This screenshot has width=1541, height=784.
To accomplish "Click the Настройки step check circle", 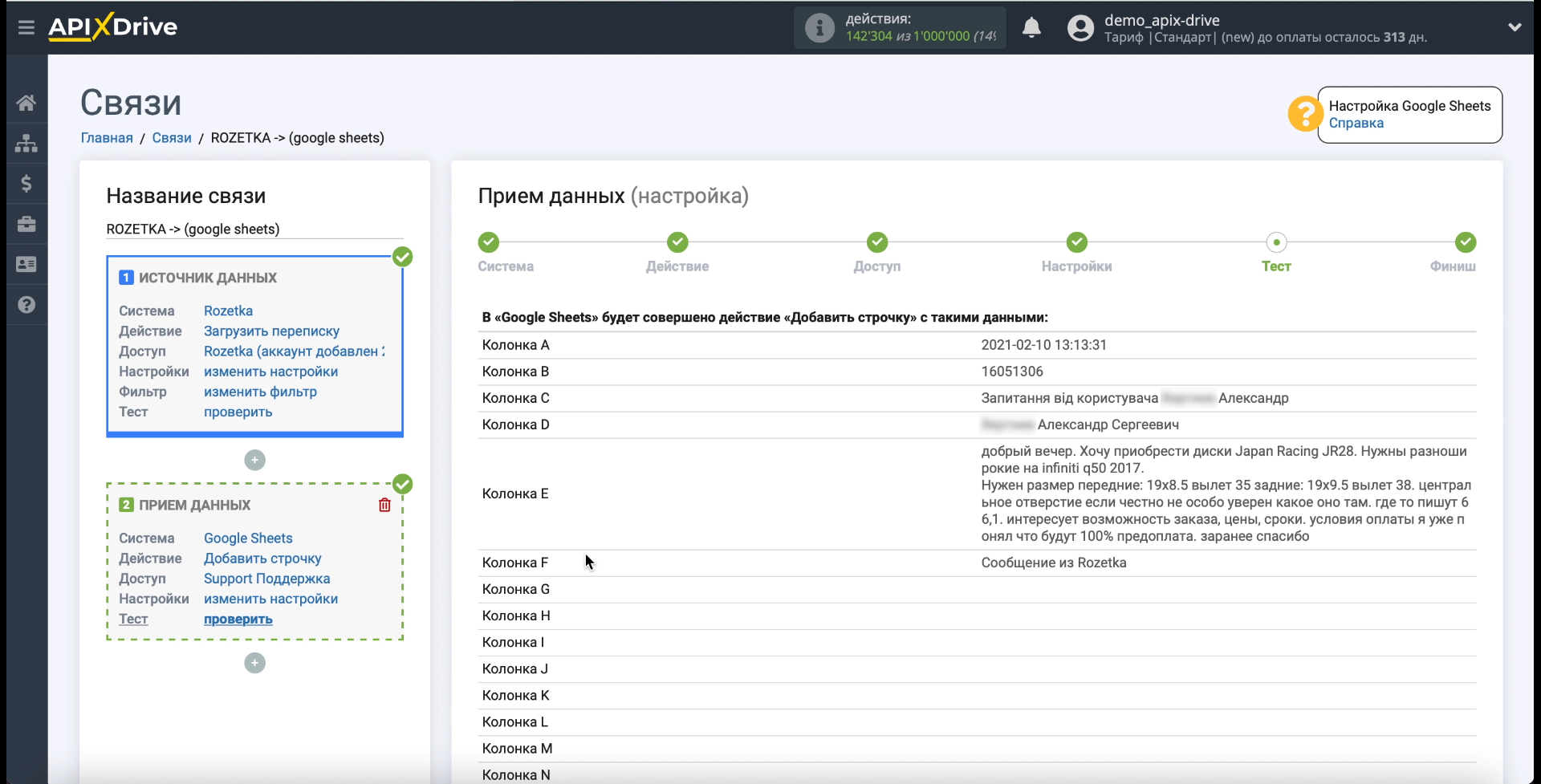I will click(x=1077, y=242).
